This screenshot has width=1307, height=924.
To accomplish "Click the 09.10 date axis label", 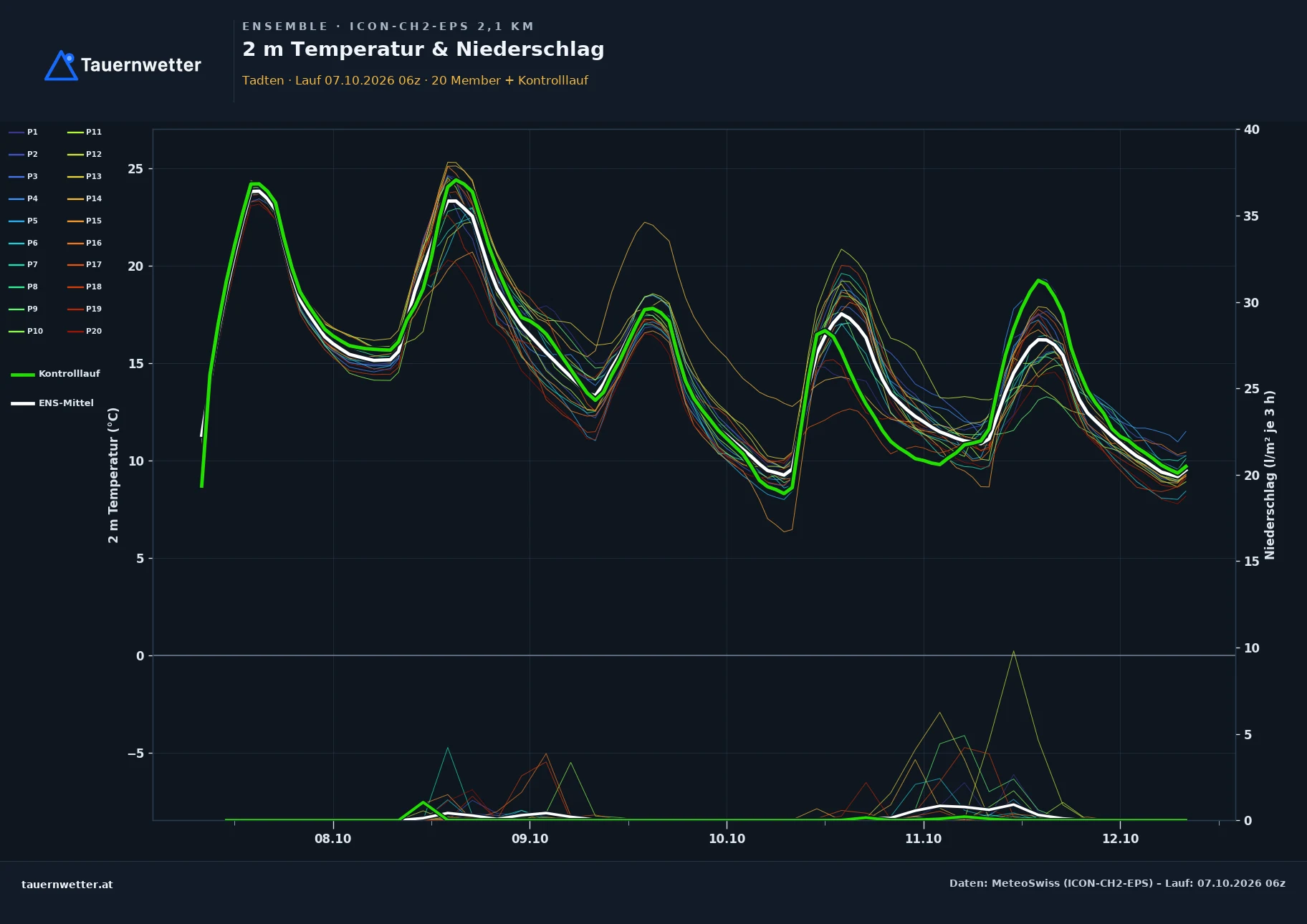I will coord(530,839).
